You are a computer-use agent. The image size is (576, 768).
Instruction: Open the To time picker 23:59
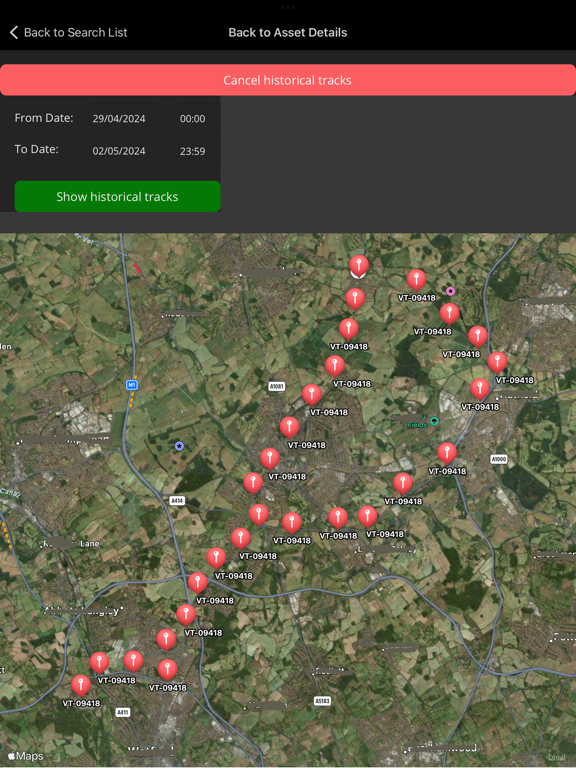[x=192, y=151]
